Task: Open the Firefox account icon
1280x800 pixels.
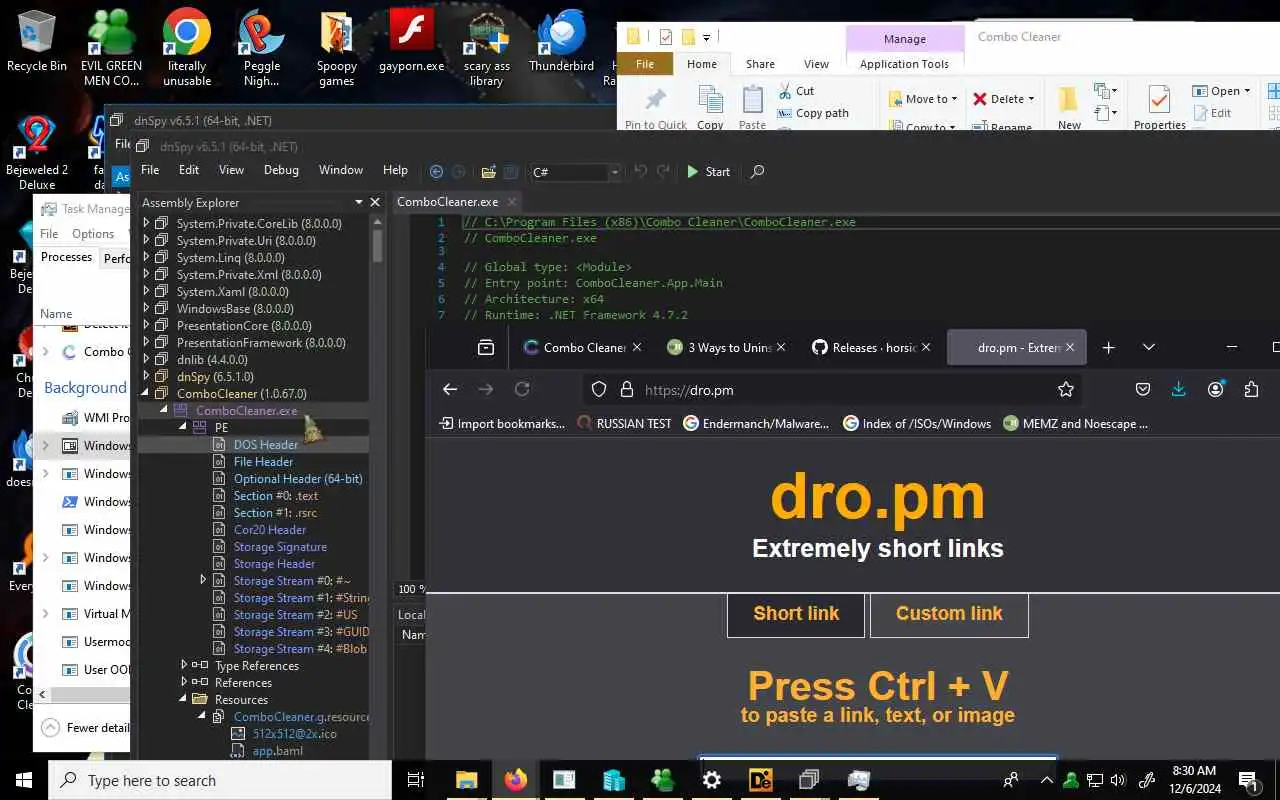Action: (1216, 390)
